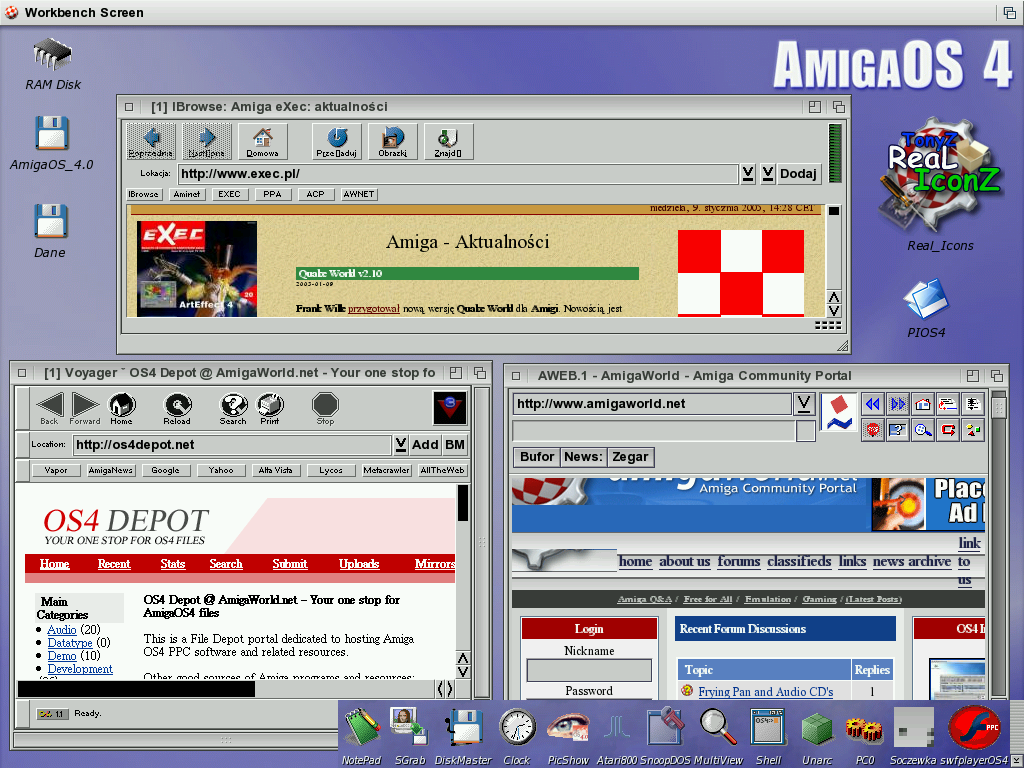Select EXEC bookmark in IBrowse
The height and width of the screenshot is (768, 1024).
coord(229,194)
